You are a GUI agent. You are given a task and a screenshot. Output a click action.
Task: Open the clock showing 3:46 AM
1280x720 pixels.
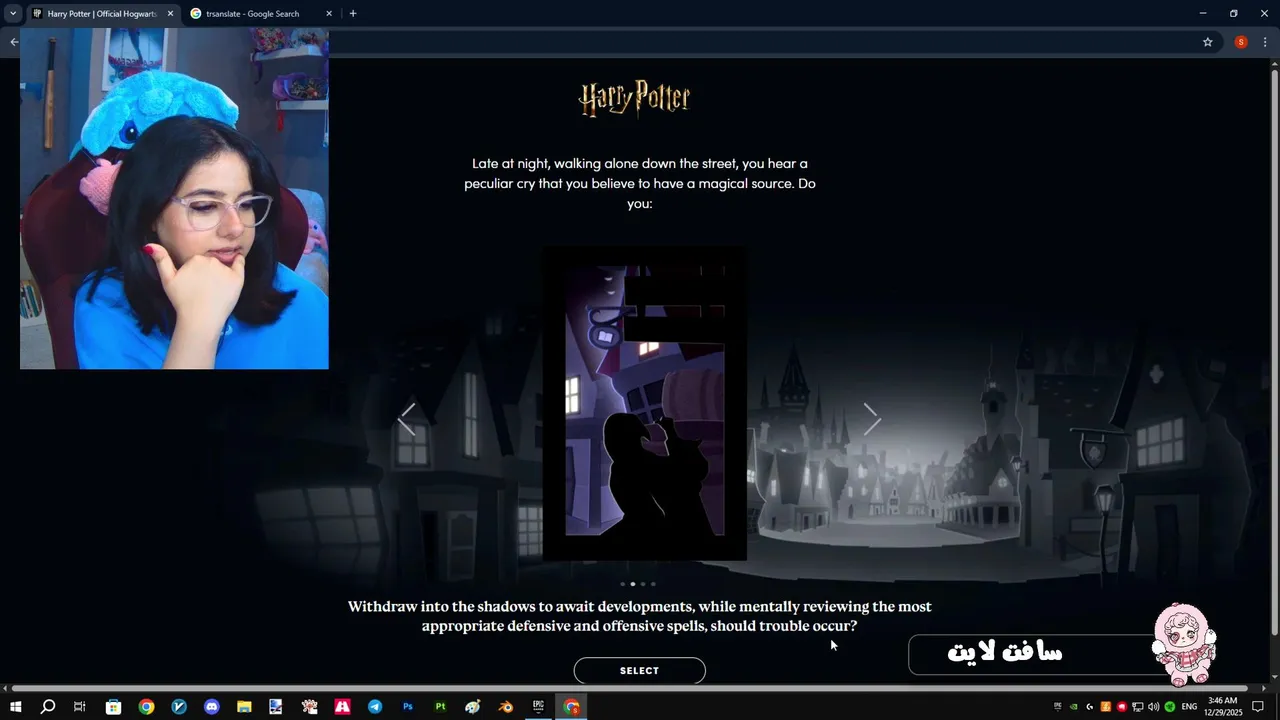pyautogui.click(x=1223, y=707)
